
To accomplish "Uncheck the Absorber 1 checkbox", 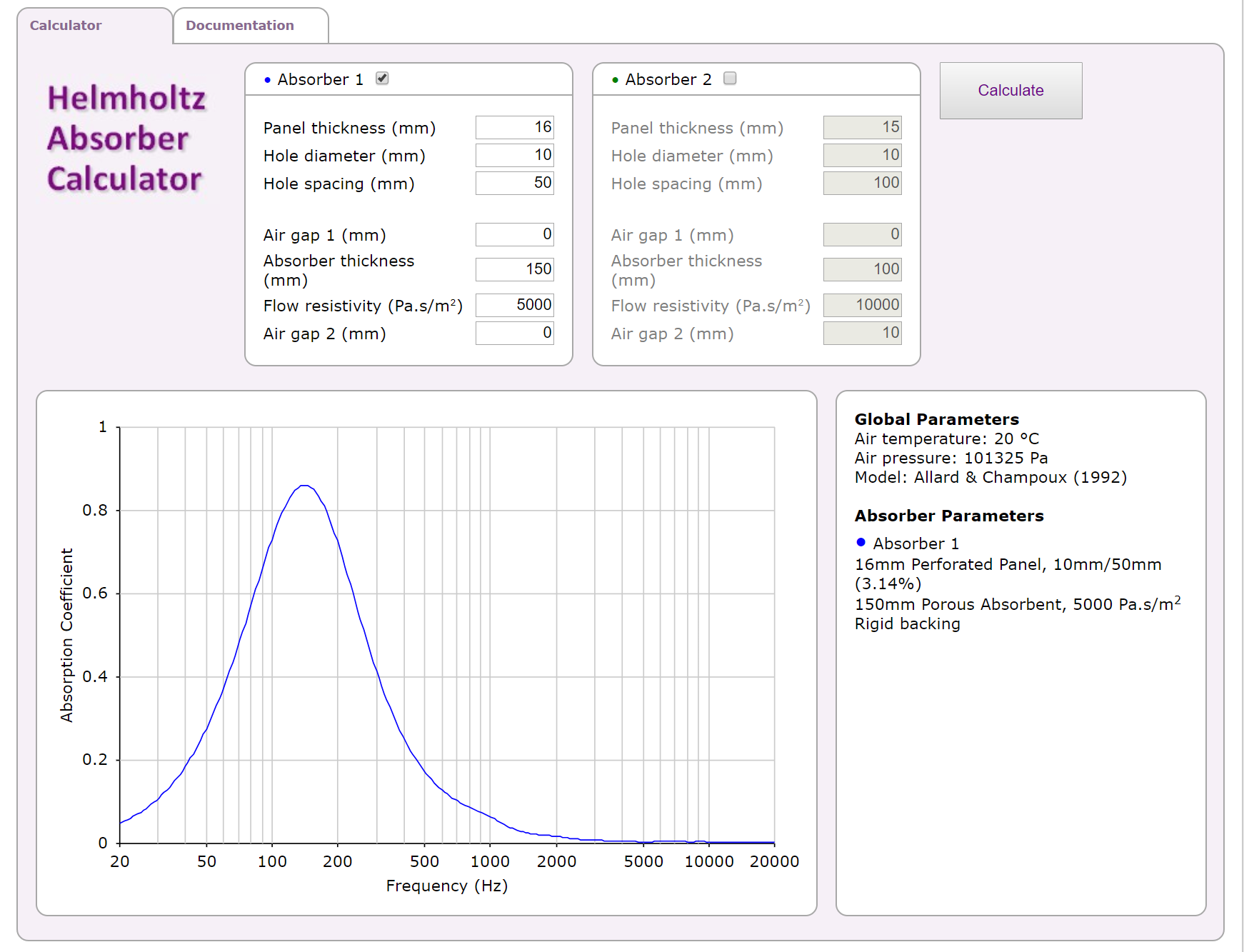I will (x=382, y=79).
